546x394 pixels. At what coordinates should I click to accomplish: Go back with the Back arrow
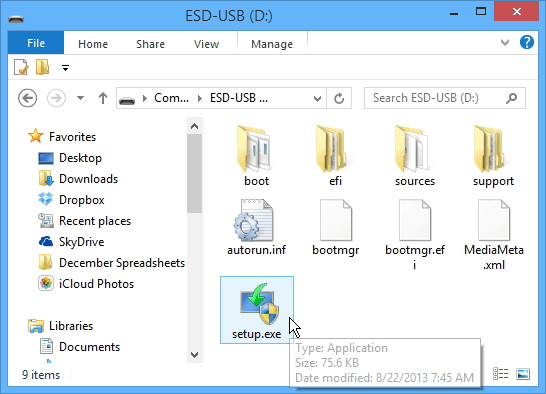(28, 98)
